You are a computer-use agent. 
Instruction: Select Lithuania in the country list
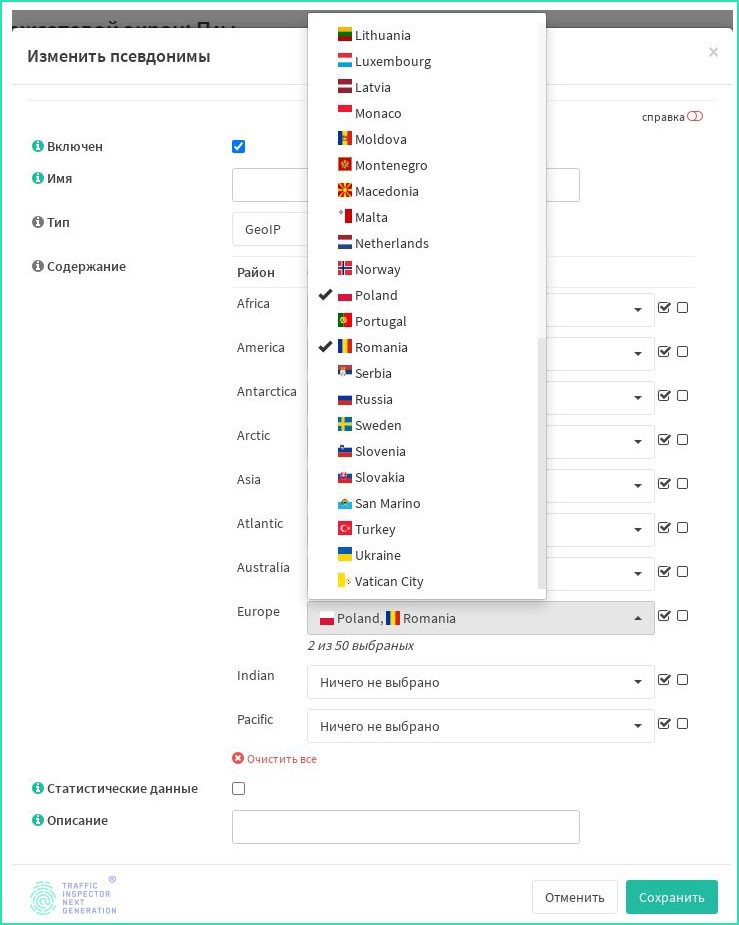tap(423, 35)
